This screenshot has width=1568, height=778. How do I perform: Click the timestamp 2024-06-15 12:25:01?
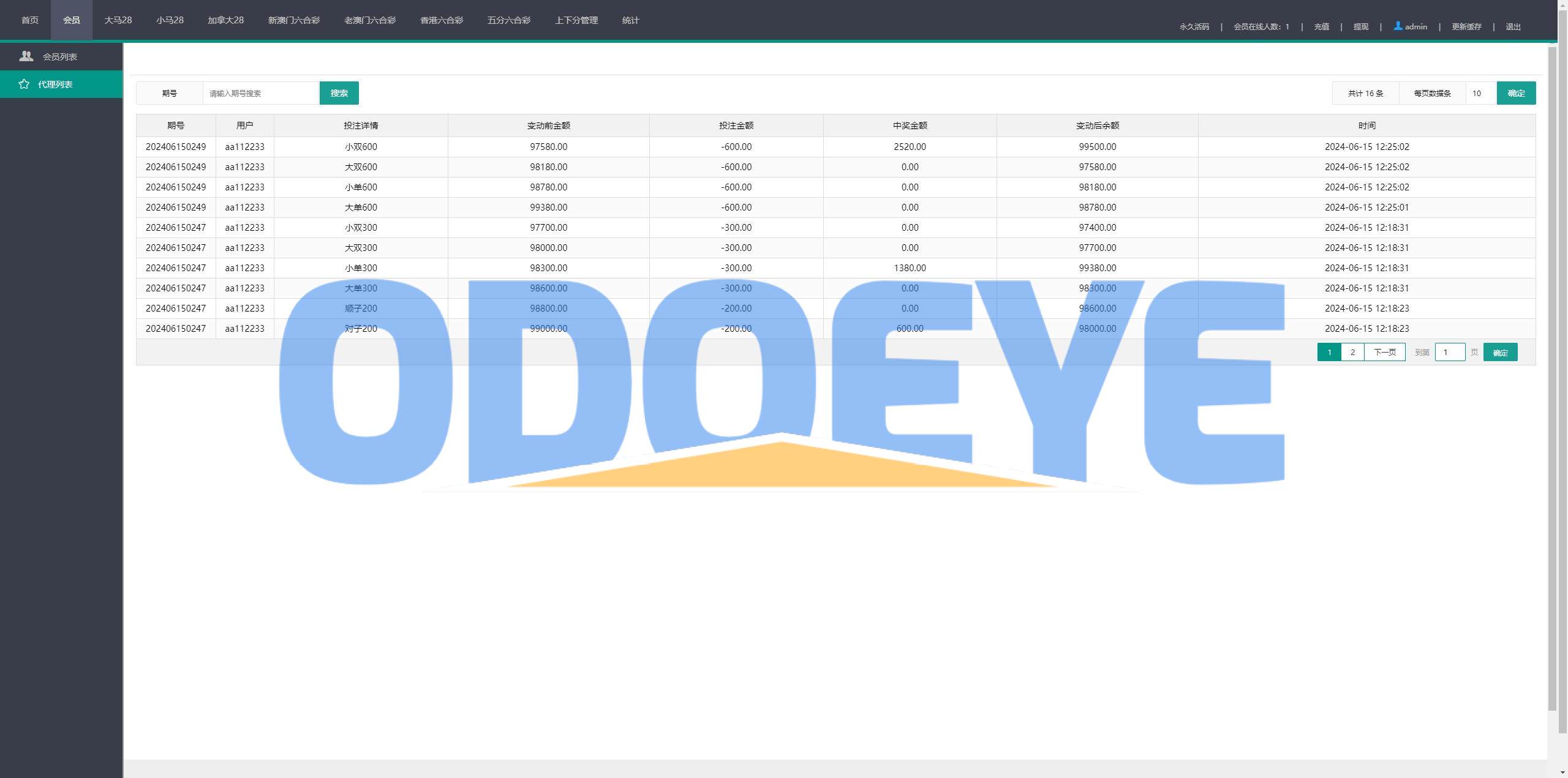(1366, 208)
